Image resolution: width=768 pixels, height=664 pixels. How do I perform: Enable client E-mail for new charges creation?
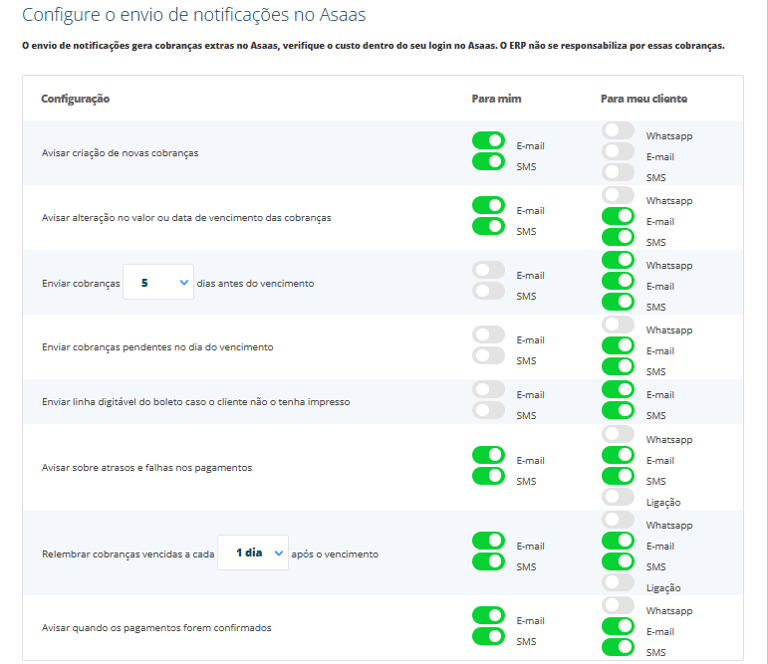(x=618, y=151)
